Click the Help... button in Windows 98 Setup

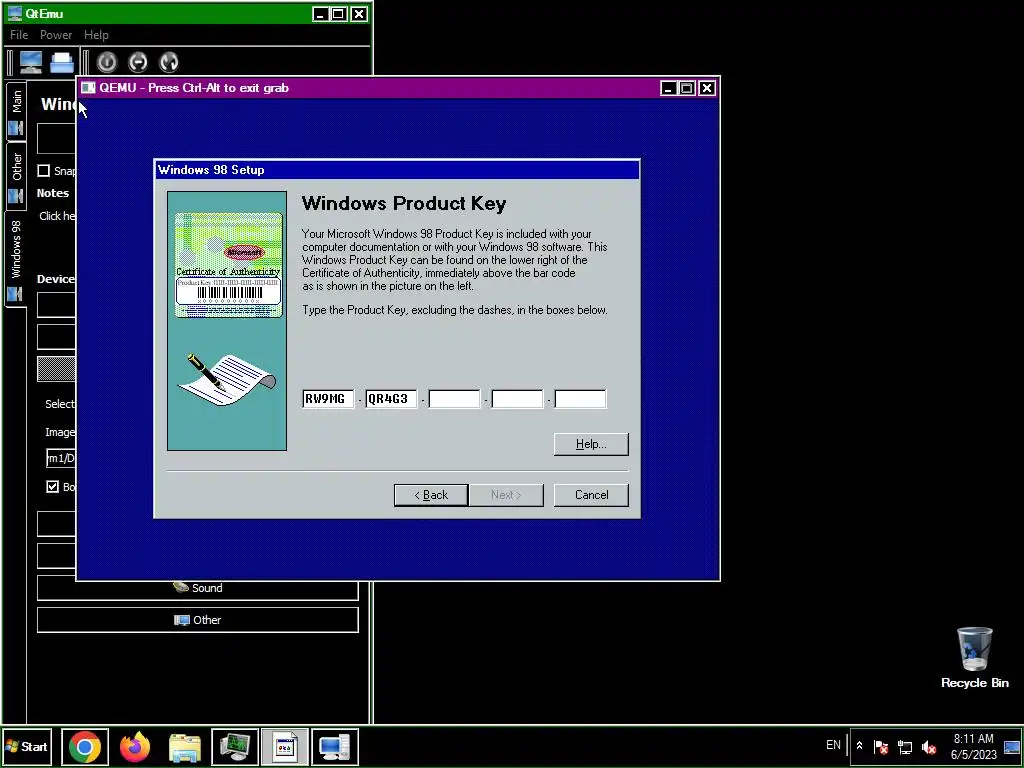[x=591, y=444]
